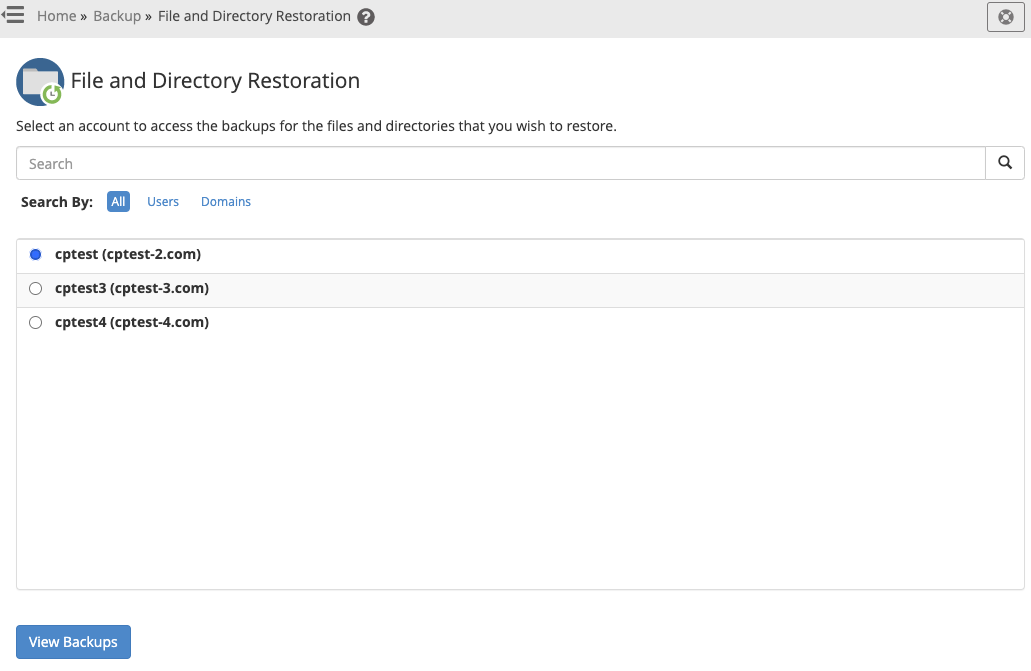Image resolution: width=1031 pixels, height=671 pixels.
Task: Select the cptest account radio button
Action: (36, 255)
